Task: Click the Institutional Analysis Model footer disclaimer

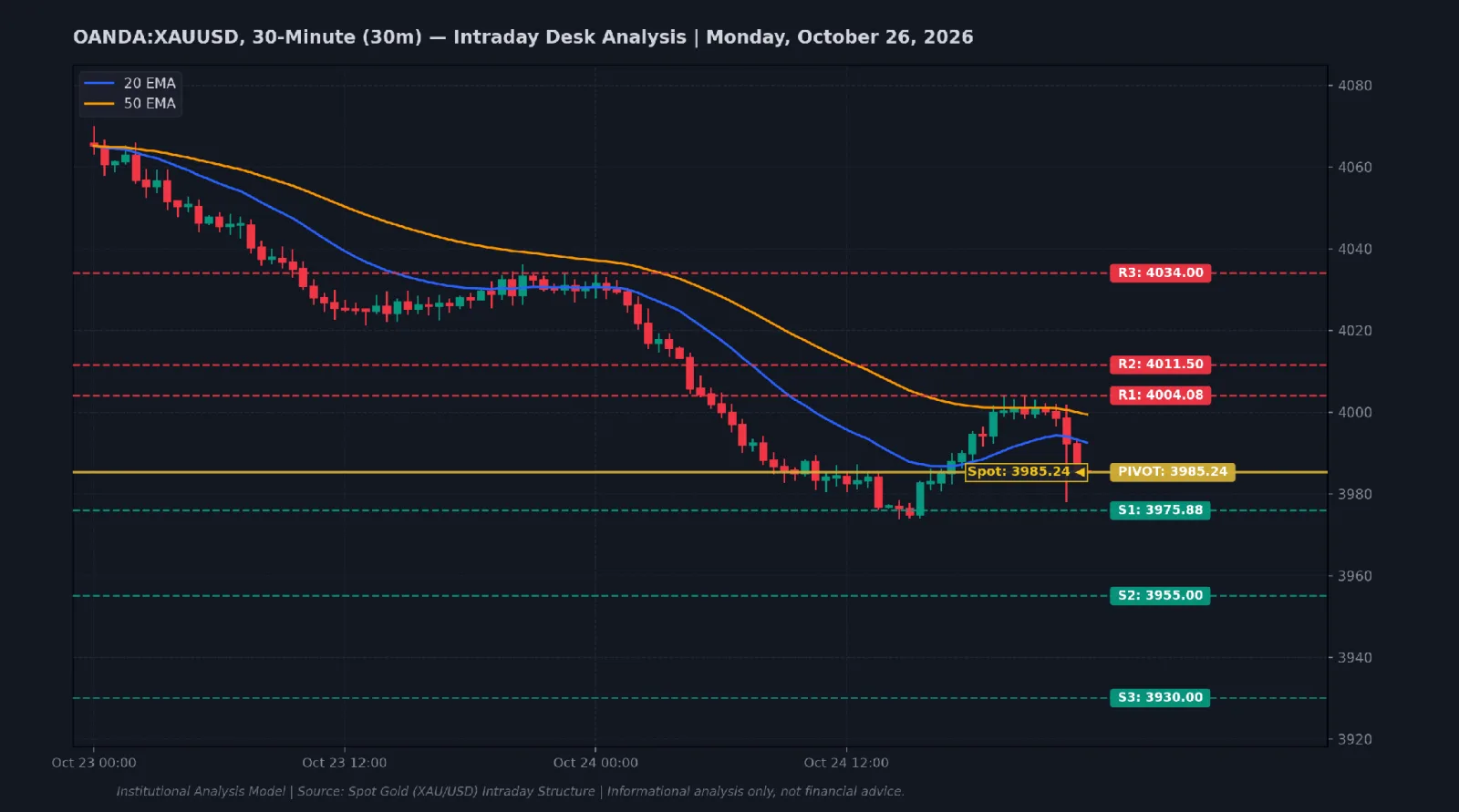Action: 510,791
